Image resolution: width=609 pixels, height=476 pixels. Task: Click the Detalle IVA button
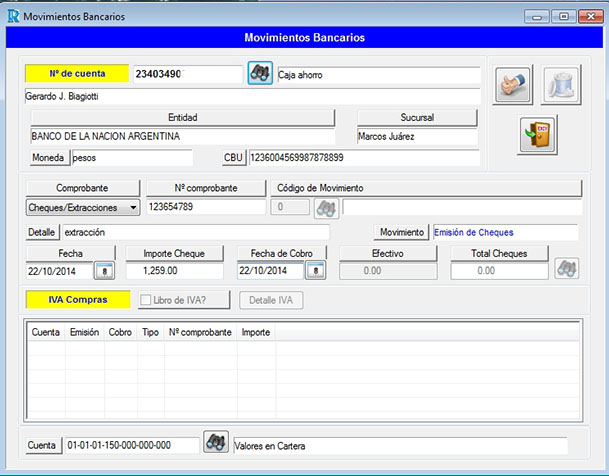tap(271, 300)
